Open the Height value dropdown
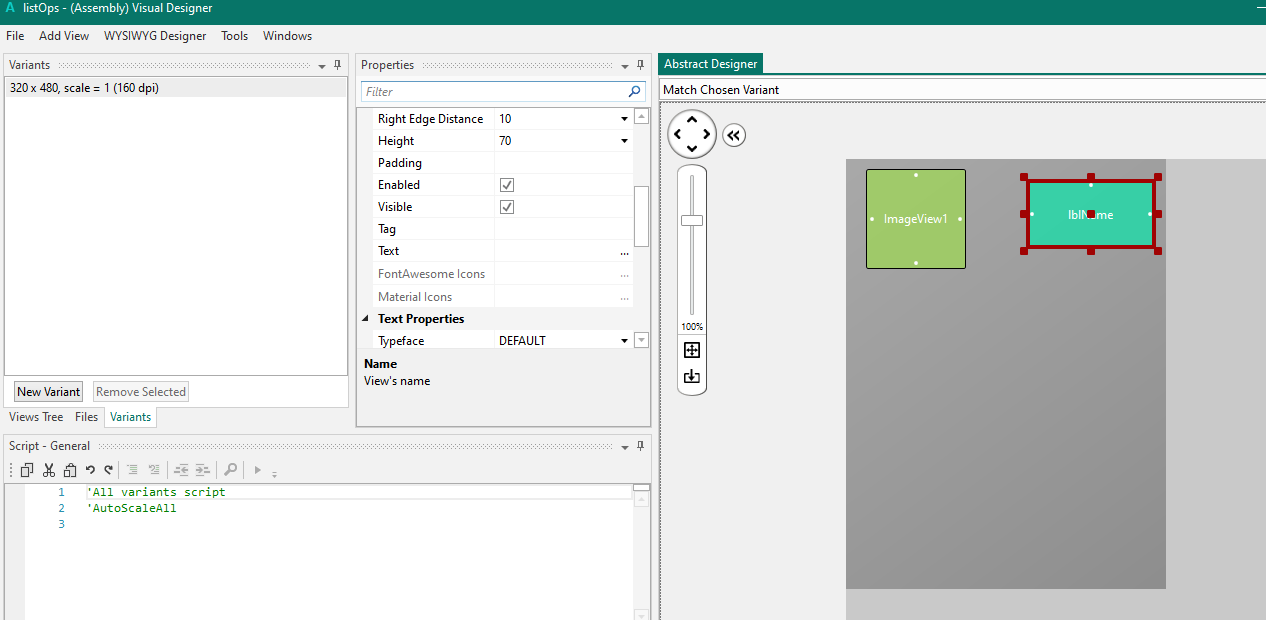Viewport: 1266px width, 620px height. point(624,141)
